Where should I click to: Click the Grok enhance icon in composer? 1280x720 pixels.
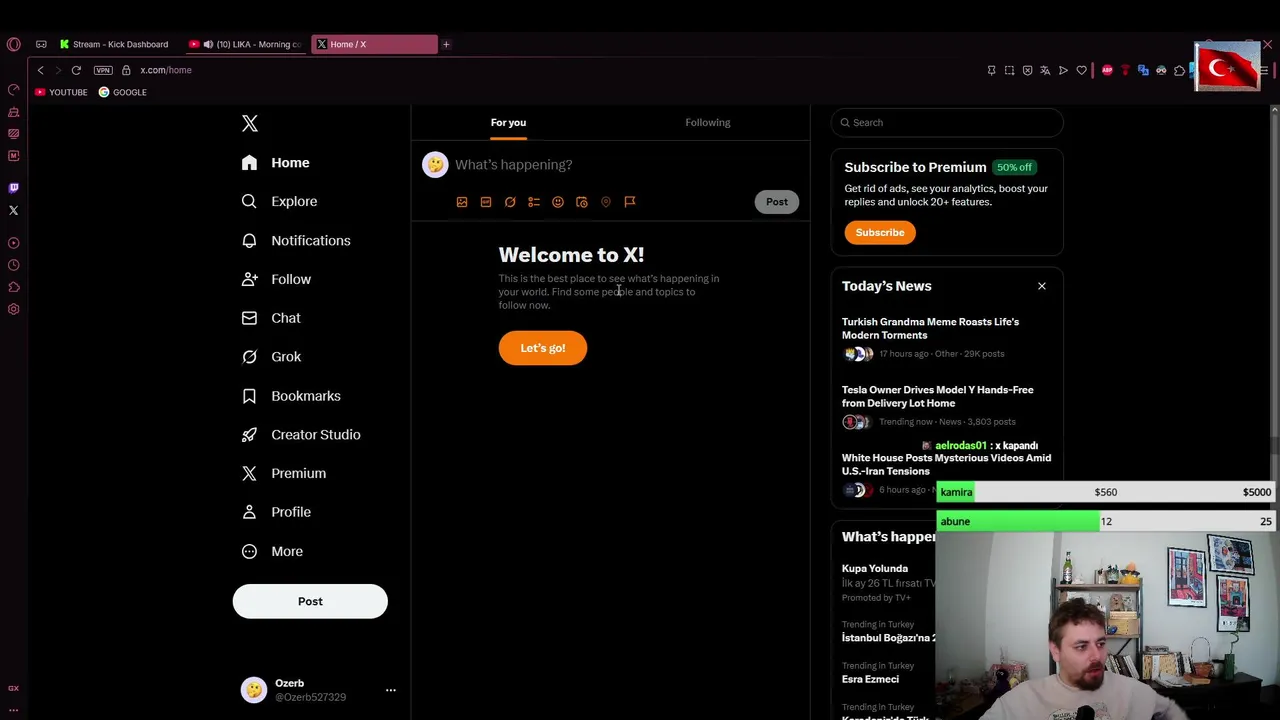click(510, 202)
